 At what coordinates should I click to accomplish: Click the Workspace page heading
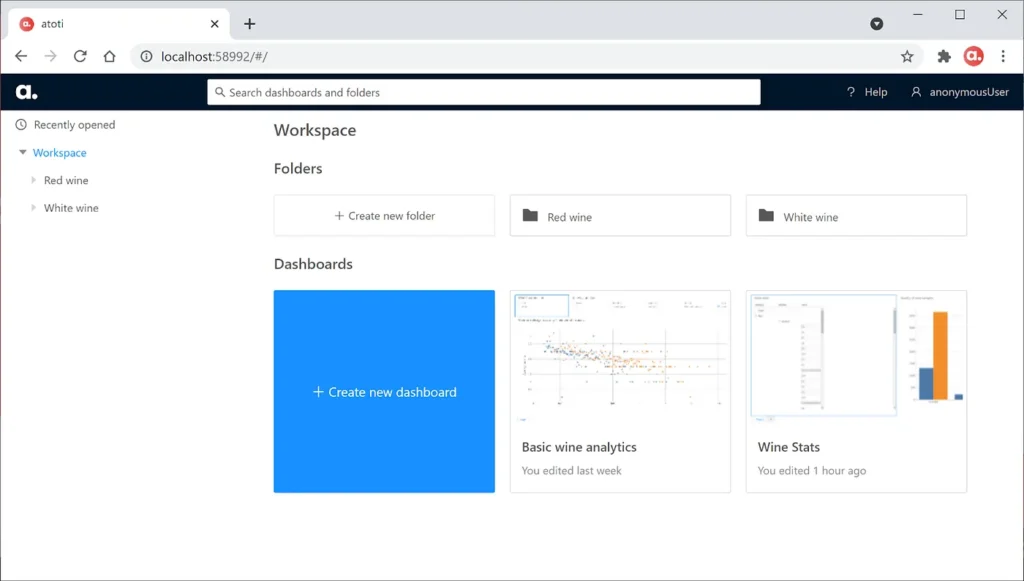[x=315, y=130]
